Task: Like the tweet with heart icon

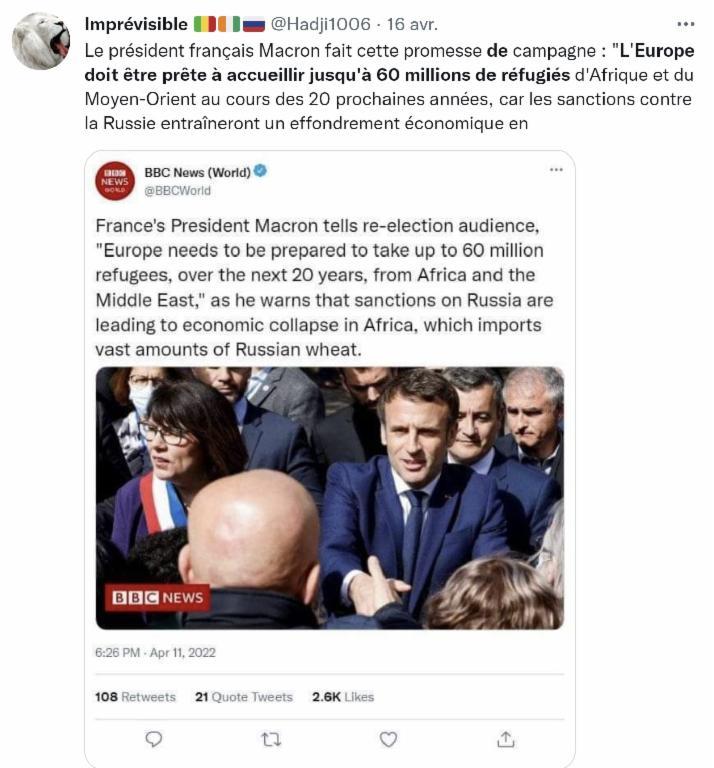Action: pyautogui.click(x=388, y=739)
